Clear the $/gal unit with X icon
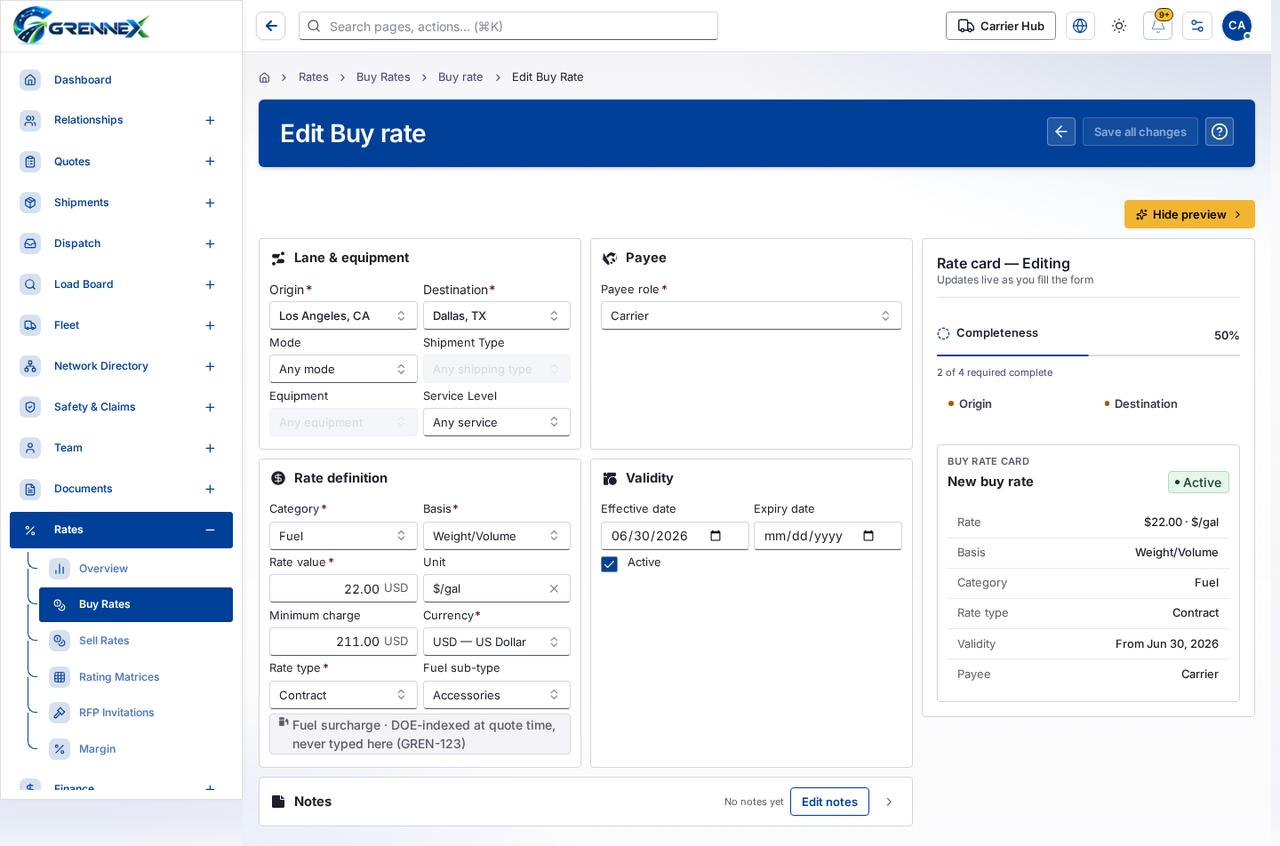 [x=554, y=589]
